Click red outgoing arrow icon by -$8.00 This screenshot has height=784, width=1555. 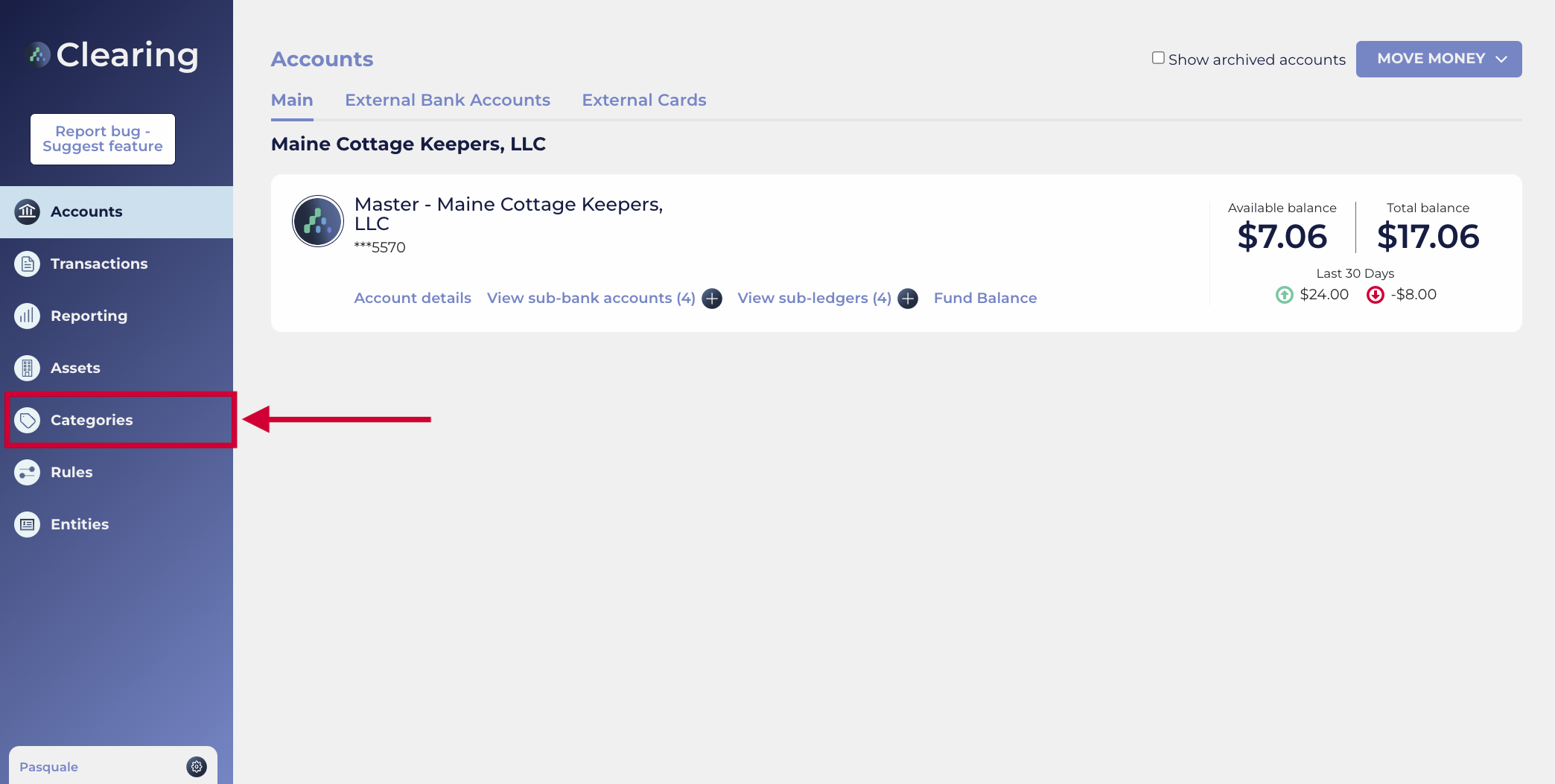click(1376, 295)
